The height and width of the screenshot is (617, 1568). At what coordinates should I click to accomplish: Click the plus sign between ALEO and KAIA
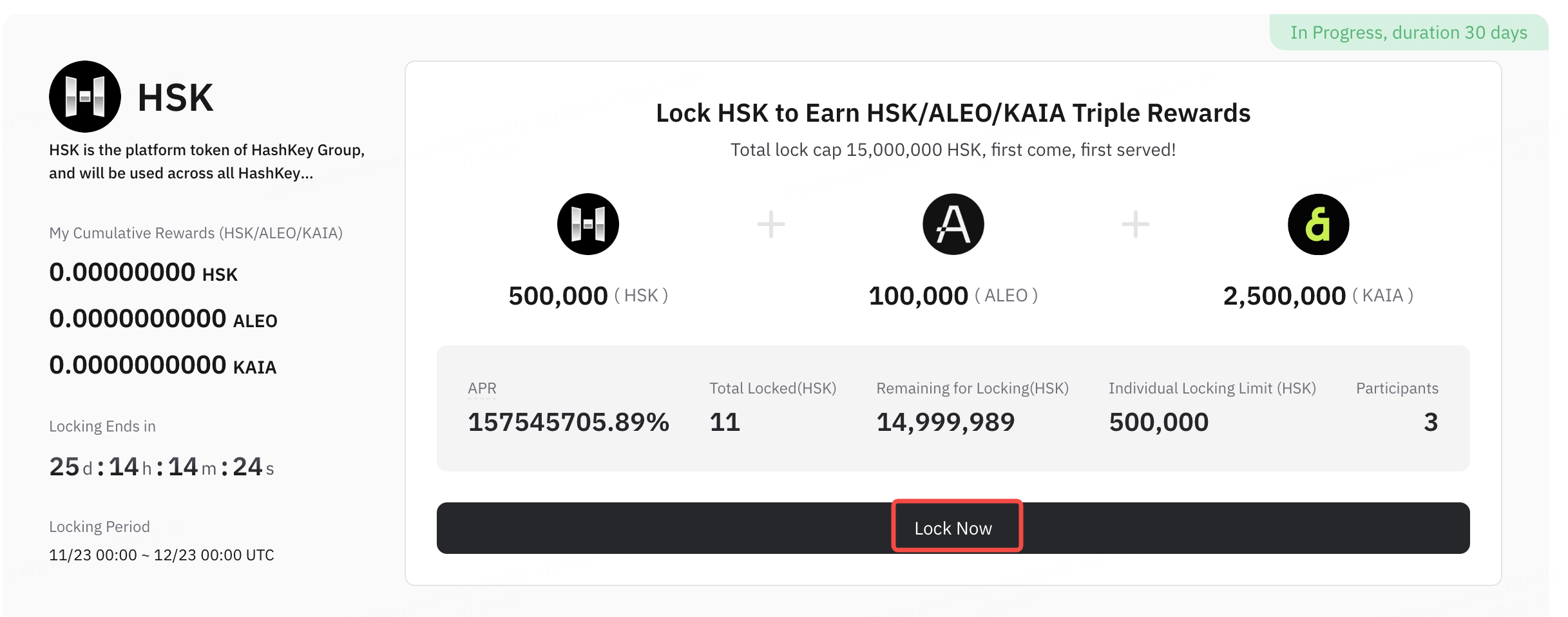pyautogui.click(x=1135, y=224)
